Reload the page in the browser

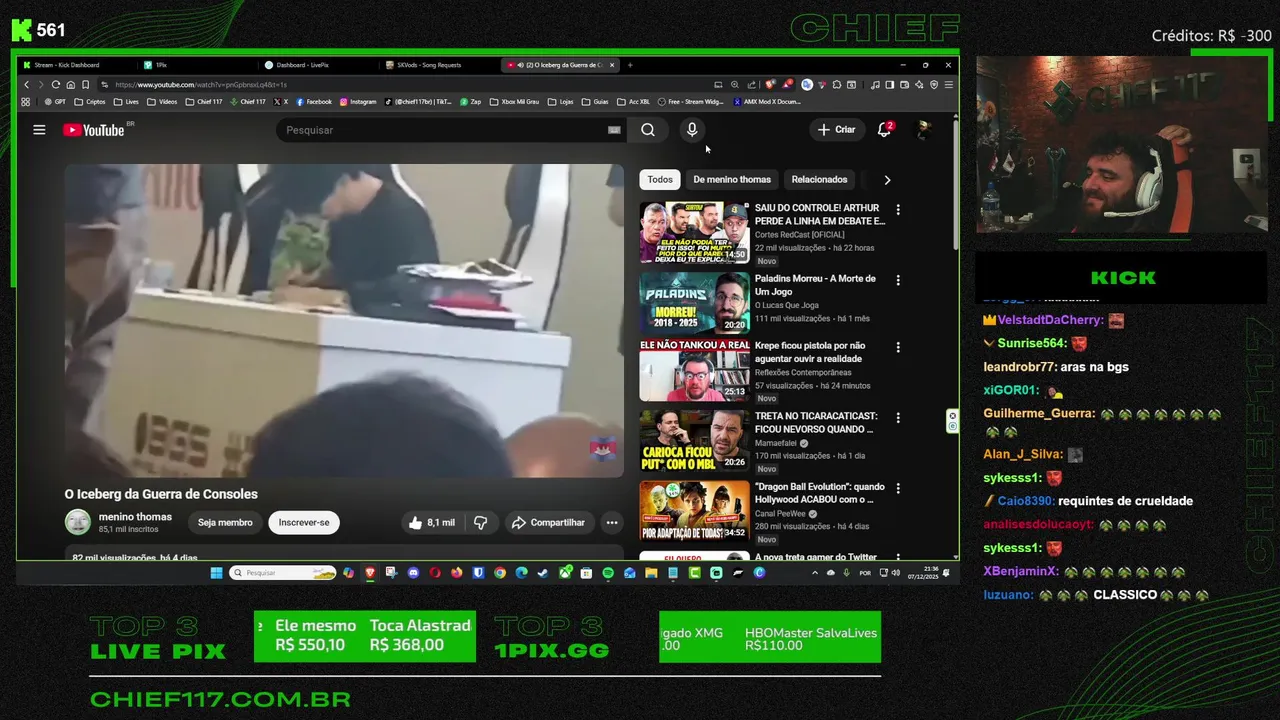[56, 85]
